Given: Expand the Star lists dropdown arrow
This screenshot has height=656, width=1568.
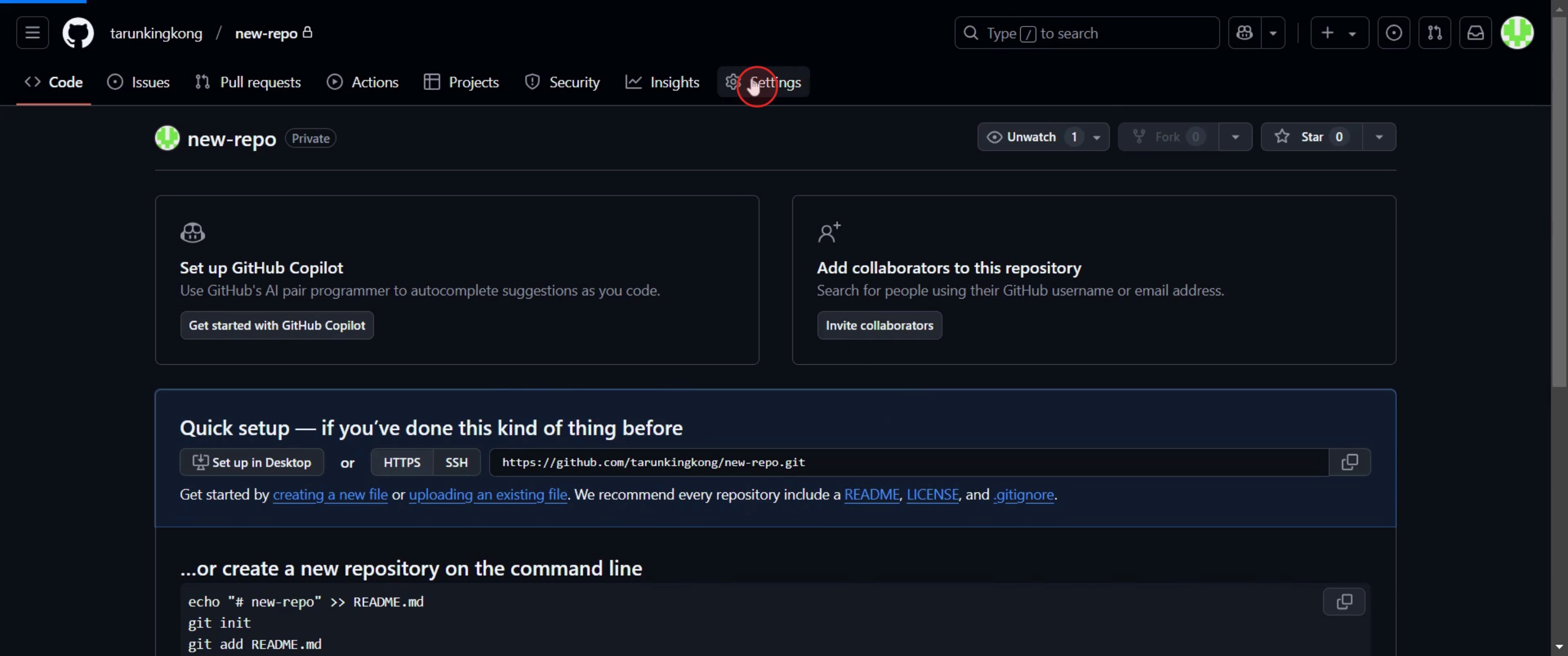Looking at the screenshot, I should tap(1379, 137).
